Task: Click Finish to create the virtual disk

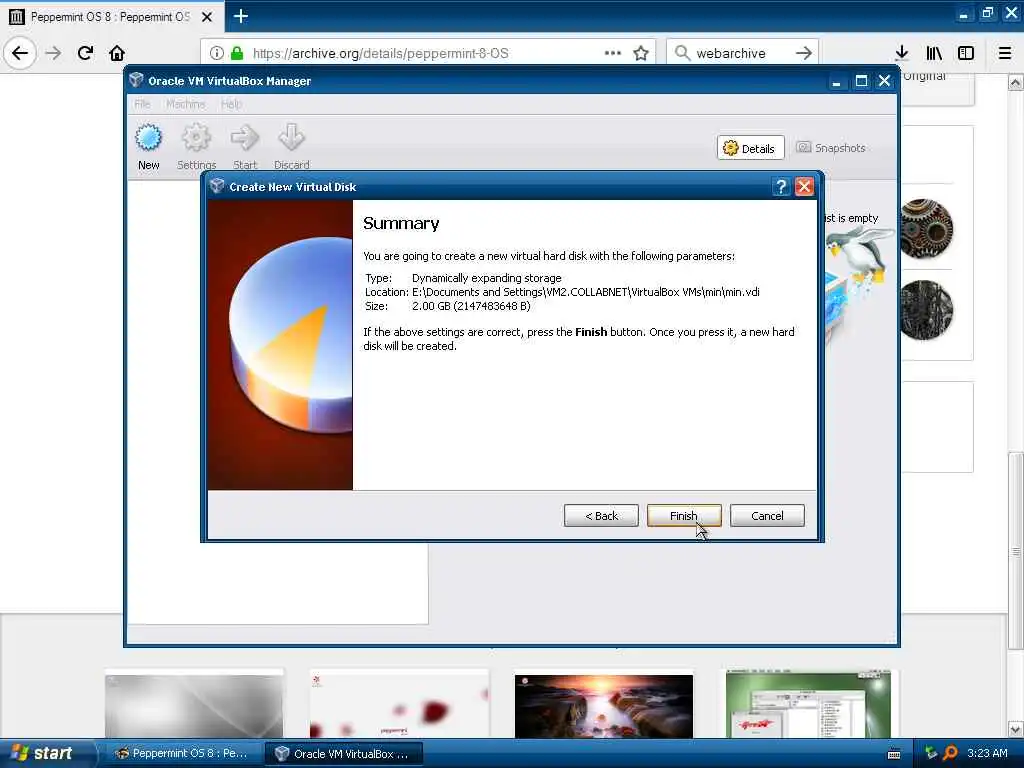Action: tap(684, 515)
